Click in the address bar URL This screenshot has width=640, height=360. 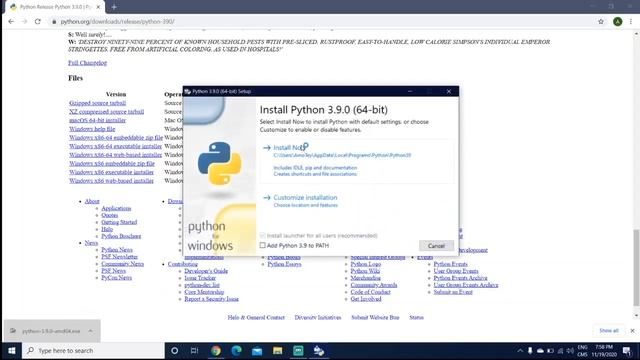(x=118, y=22)
